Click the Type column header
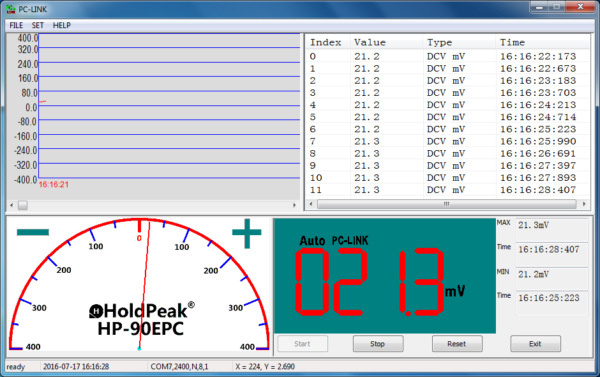 coord(459,42)
